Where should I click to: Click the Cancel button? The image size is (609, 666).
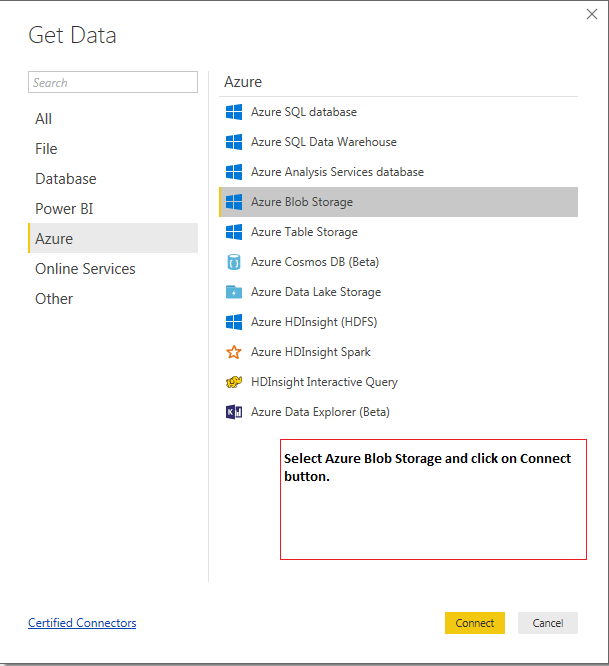click(548, 623)
